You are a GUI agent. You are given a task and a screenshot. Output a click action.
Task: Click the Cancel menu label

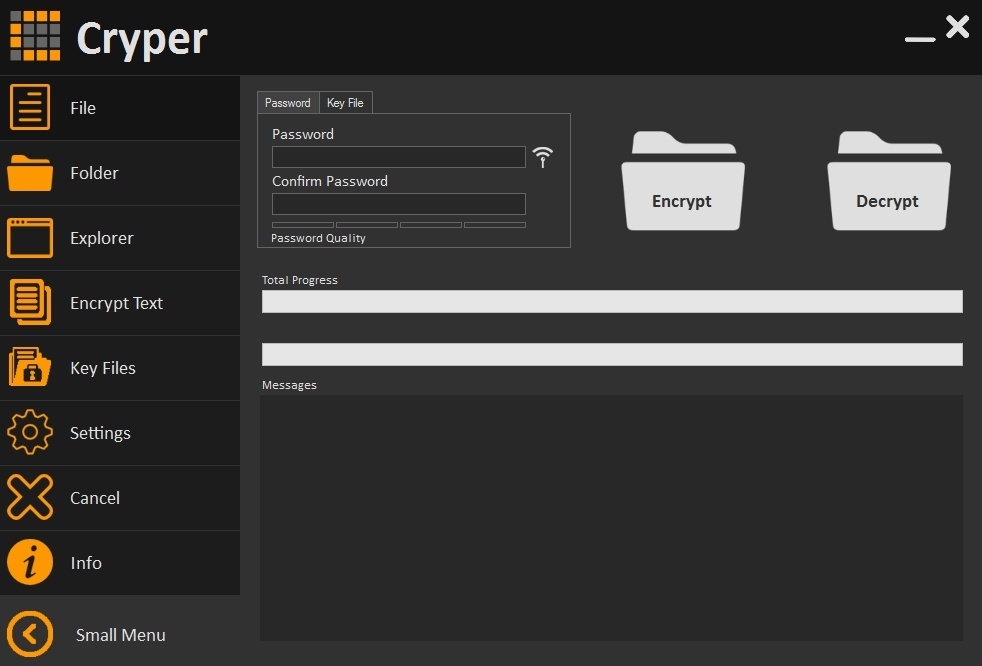[95, 498]
